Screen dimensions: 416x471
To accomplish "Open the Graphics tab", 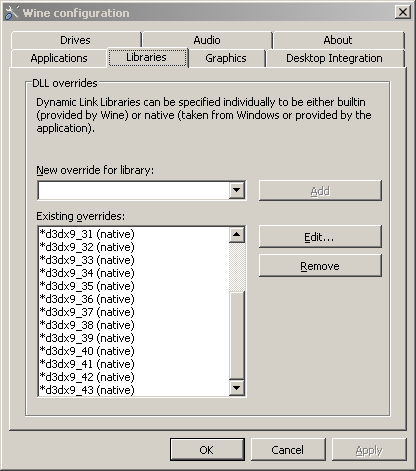I will click(x=226, y=58).
